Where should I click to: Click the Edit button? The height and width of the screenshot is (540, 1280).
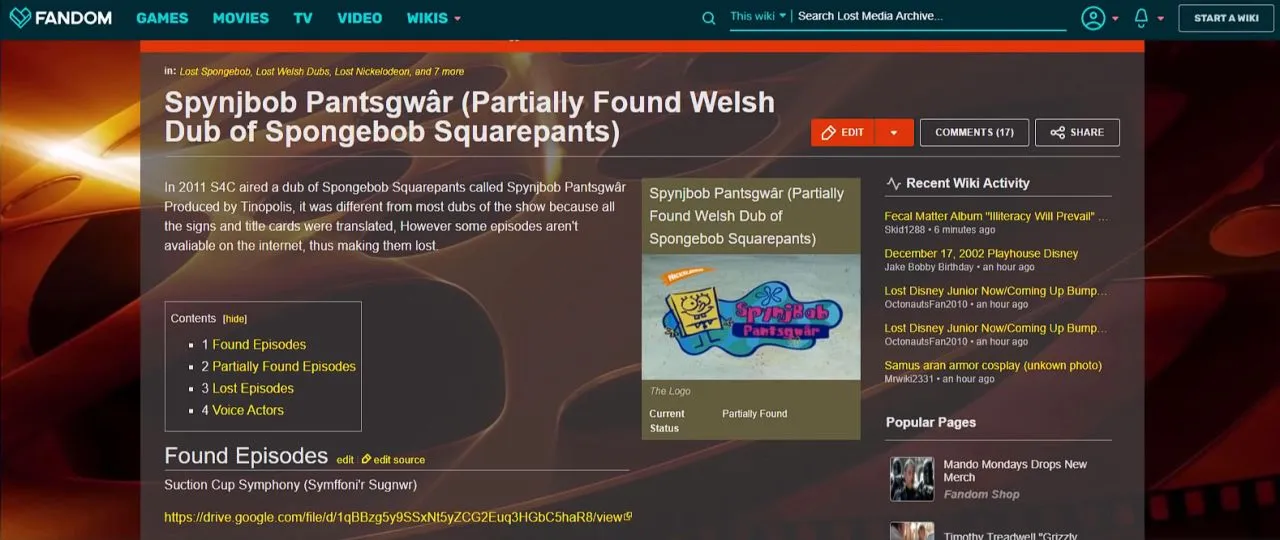(x=843, y=132)
